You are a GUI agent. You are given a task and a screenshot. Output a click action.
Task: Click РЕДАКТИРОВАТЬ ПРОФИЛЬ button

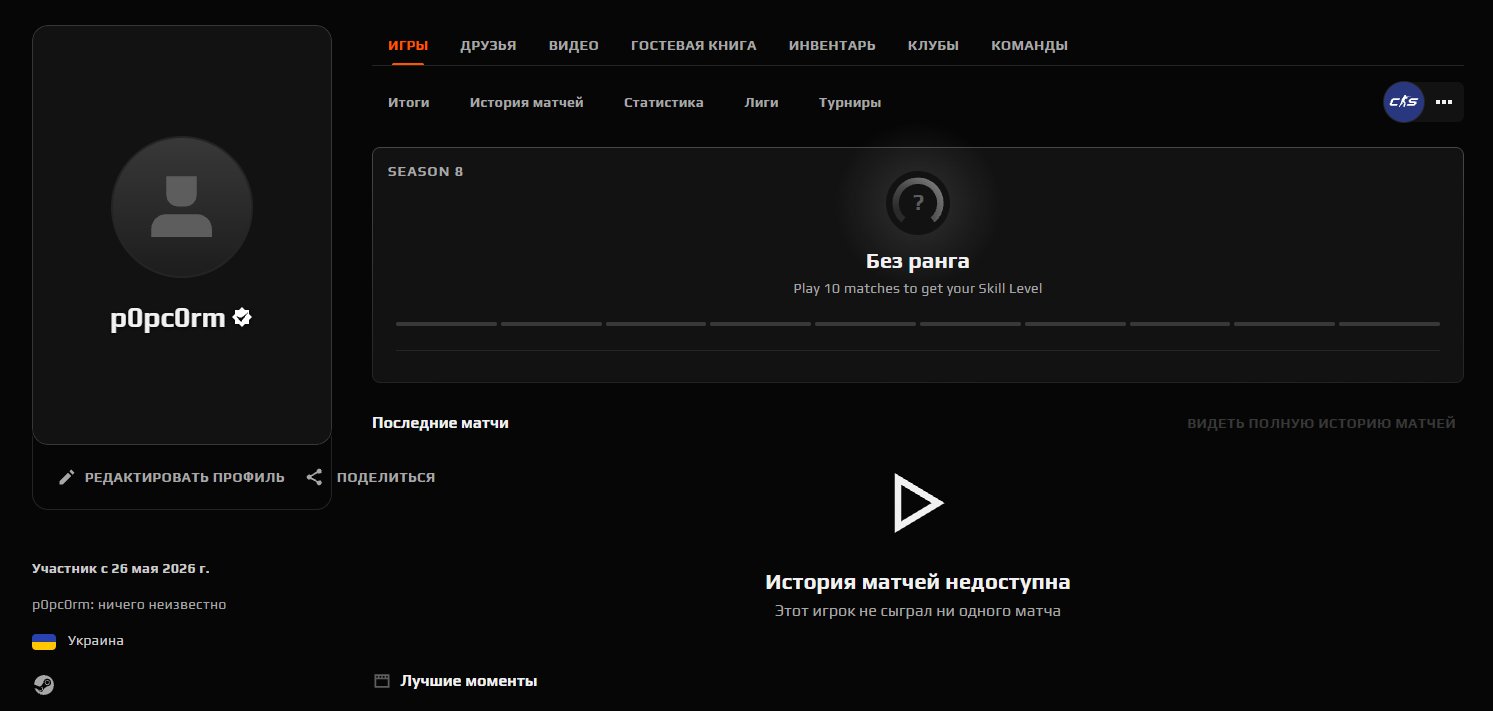point(171,478)
